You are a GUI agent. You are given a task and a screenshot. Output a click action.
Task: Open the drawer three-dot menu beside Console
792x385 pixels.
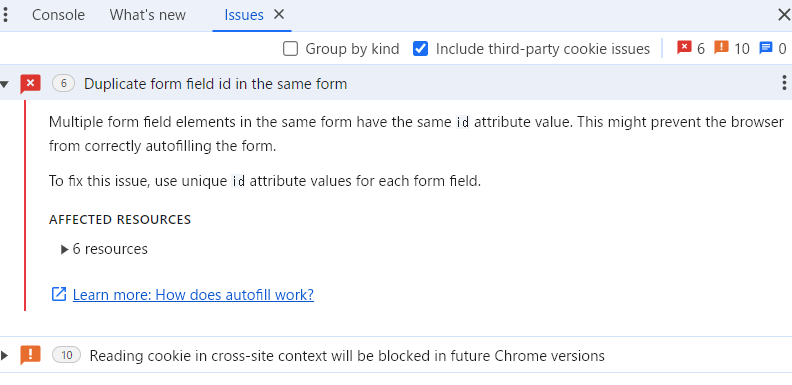click(5, 15)
